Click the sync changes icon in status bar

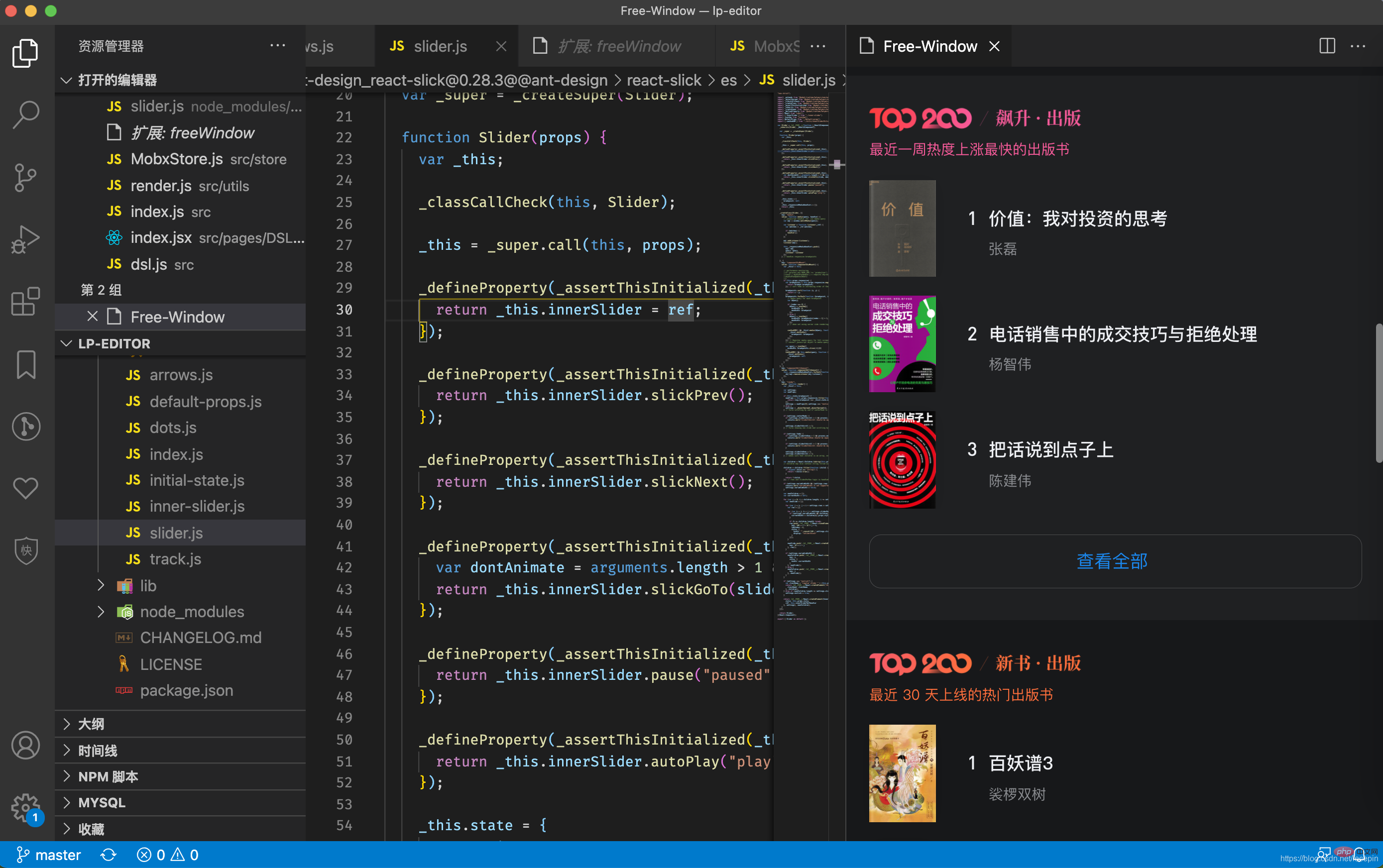109,855
